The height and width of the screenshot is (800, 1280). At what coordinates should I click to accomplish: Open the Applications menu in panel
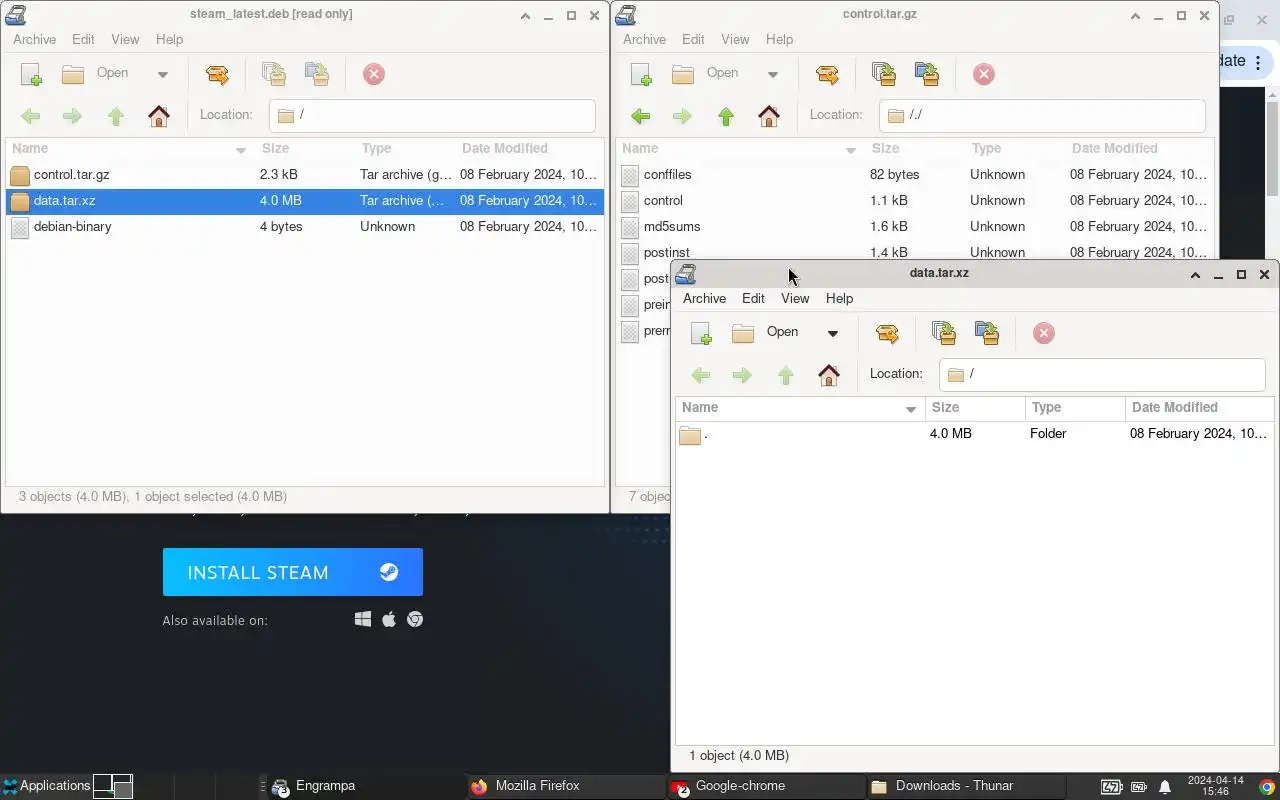[x=46, y=786]
